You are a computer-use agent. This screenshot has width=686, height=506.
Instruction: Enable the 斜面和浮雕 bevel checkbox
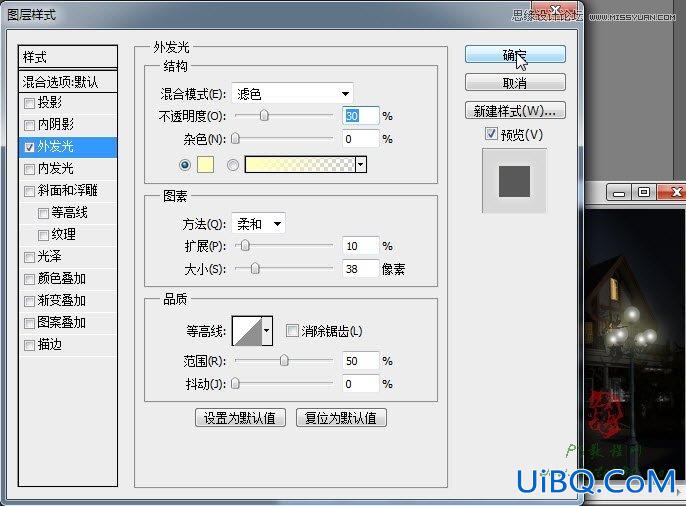pos(29,191)
